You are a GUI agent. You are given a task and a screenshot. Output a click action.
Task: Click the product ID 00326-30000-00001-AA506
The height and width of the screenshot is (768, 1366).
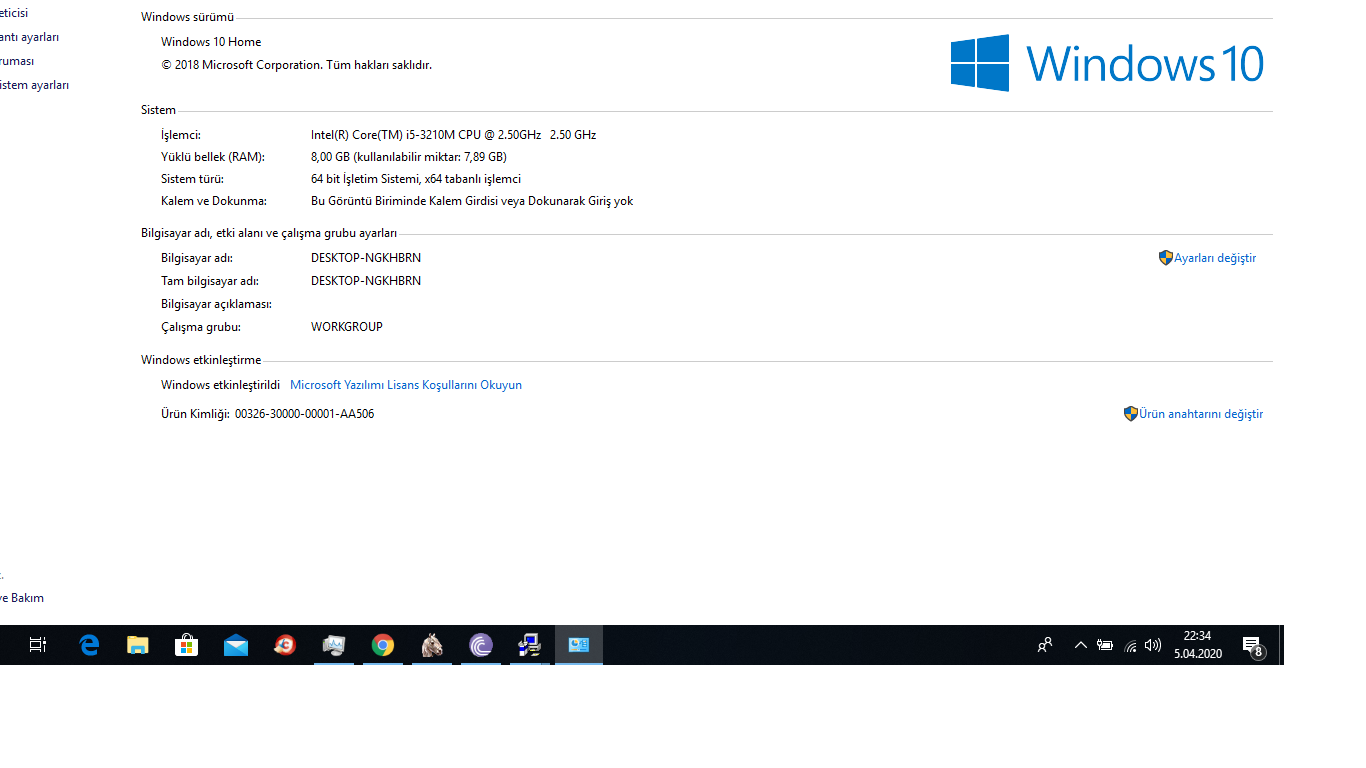point(305,414)
